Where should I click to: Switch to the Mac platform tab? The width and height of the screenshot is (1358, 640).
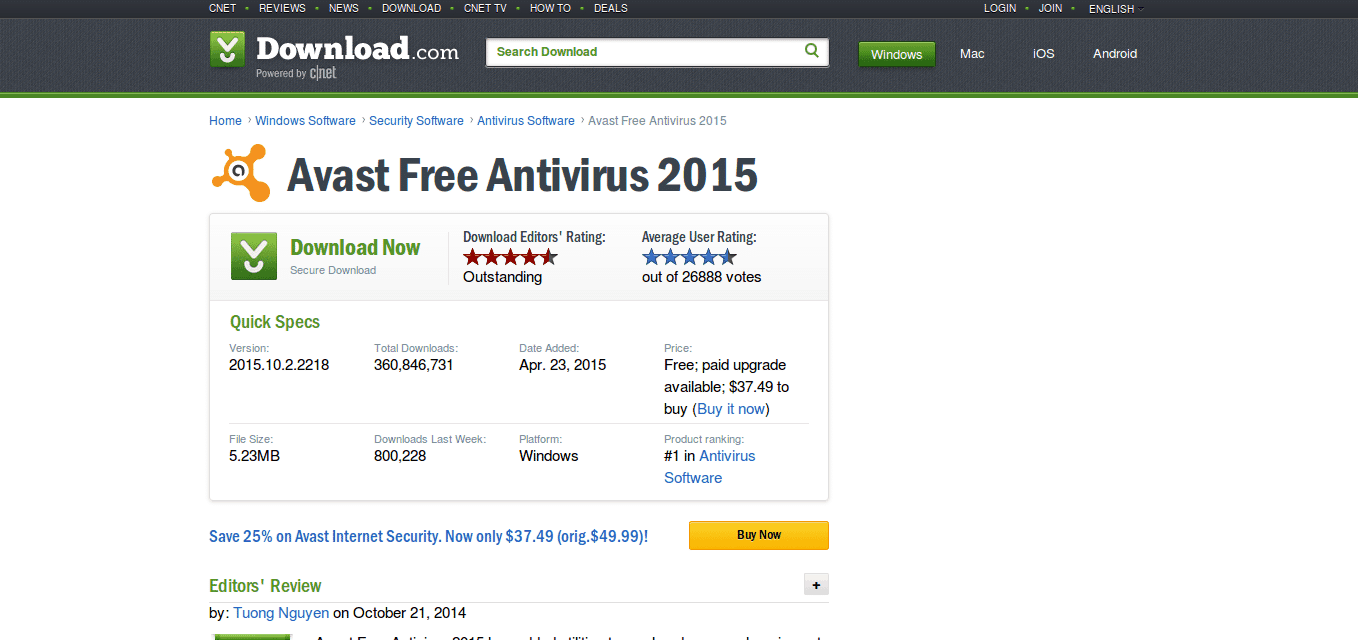[972, 54]
